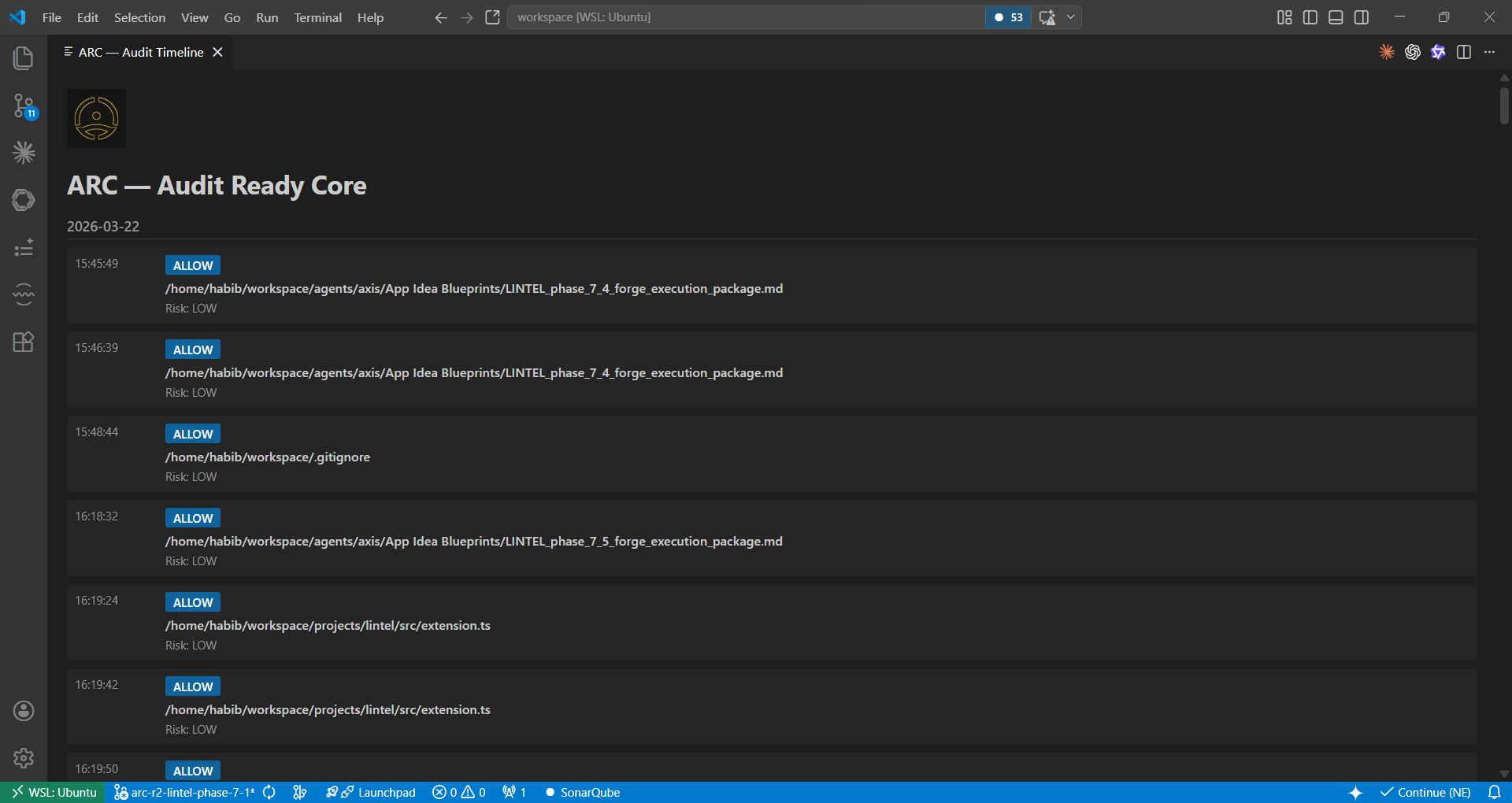
Task: Open the hexagon extension view in sidebar
Action: [x=23, y=200]
